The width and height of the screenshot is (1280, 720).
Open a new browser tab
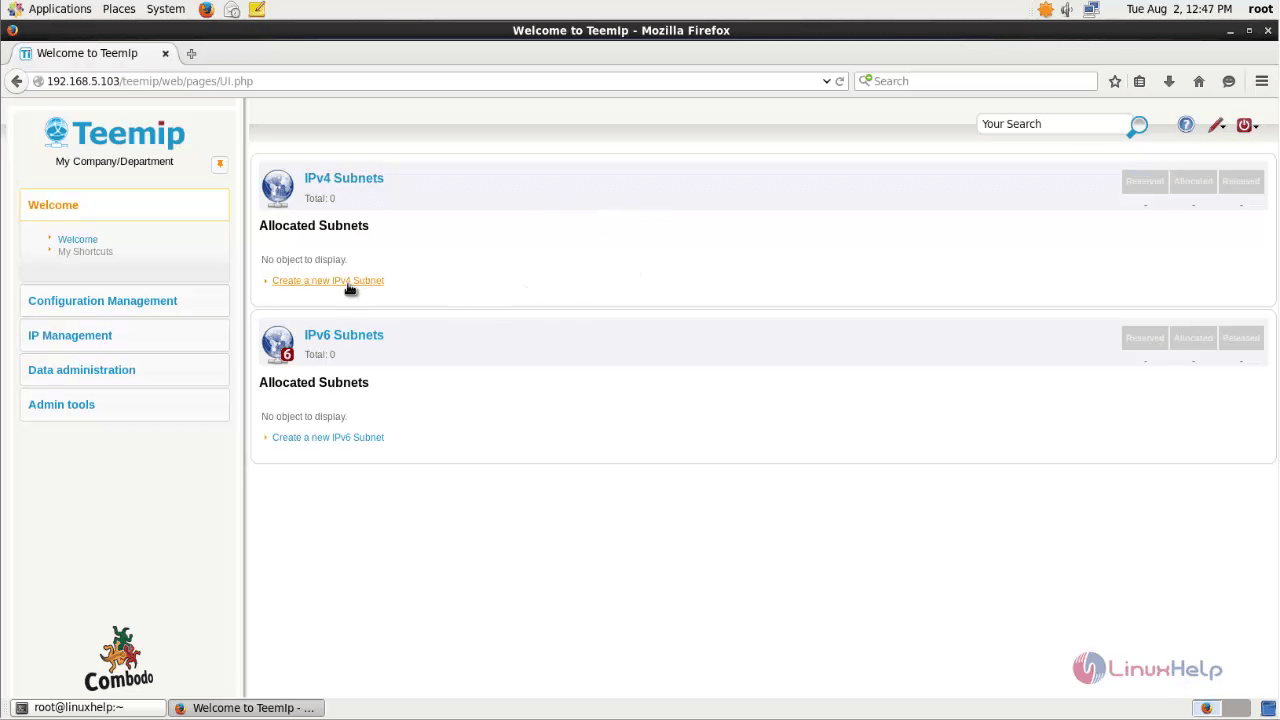(x=191, y=53)
